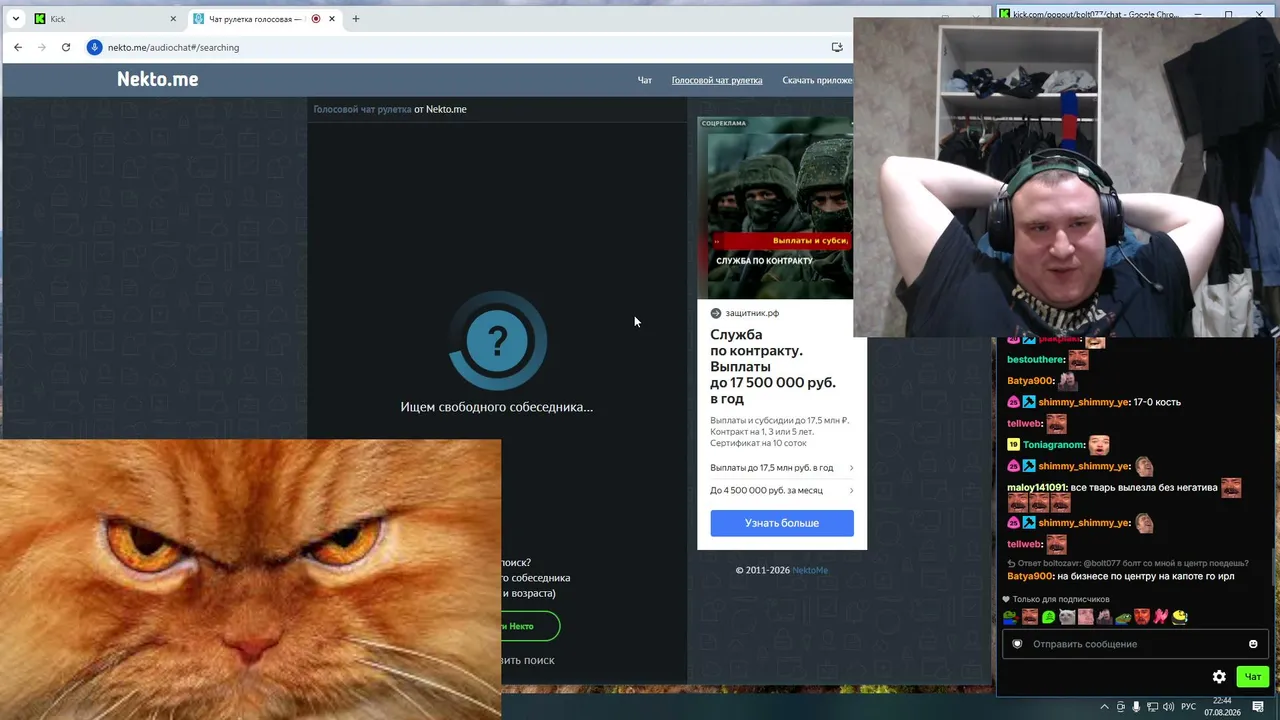1280x720 pixels.
Task: Click the microphone icon in system tray
Action: 1136,707
